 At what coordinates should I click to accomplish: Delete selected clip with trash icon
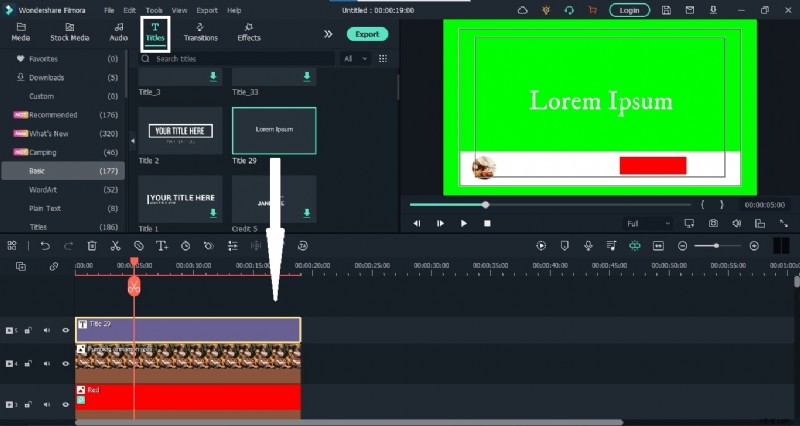[92, 246]
